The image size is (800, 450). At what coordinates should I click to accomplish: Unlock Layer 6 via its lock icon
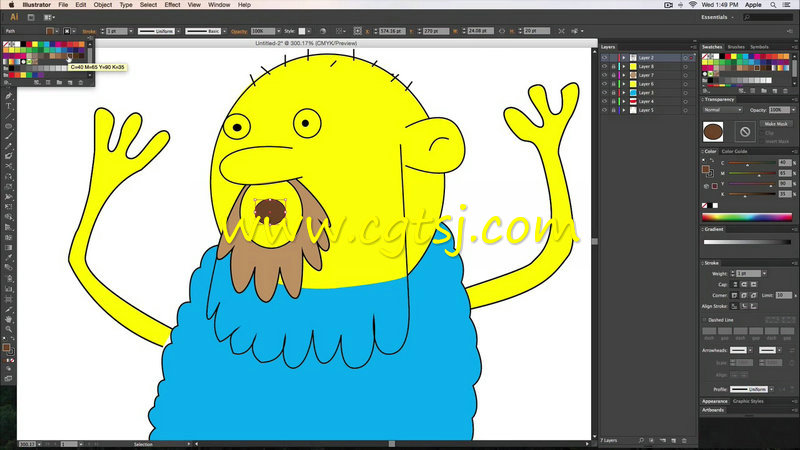point(613,84)
